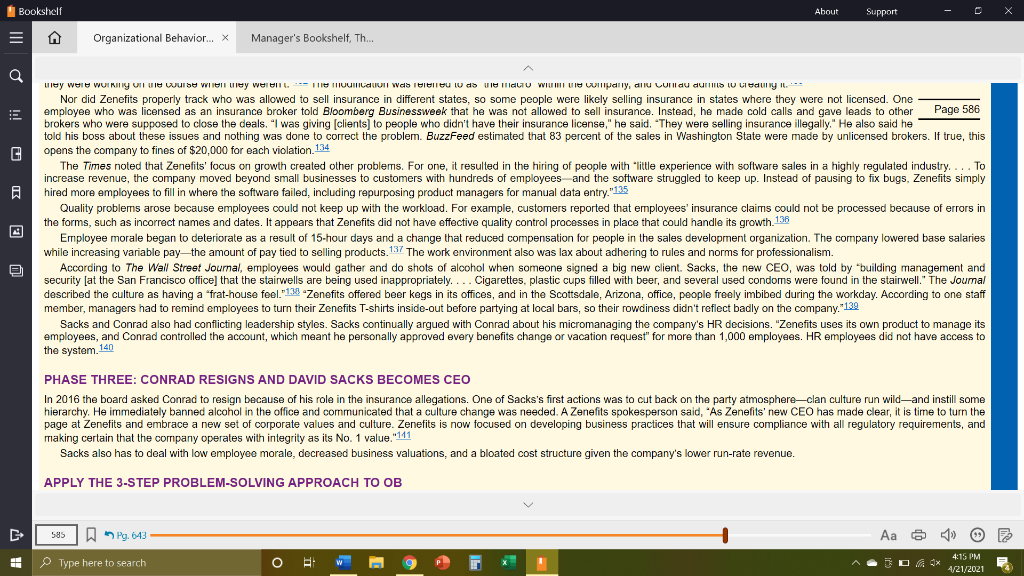The image size is (1024, 576).
Task: Open footnote 141 link
Action: [404, 436]
